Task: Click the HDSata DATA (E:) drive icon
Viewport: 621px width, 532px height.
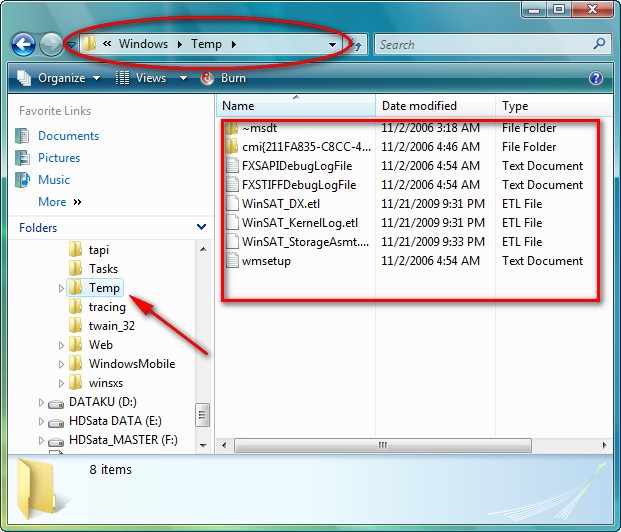Action: (56, 423)
